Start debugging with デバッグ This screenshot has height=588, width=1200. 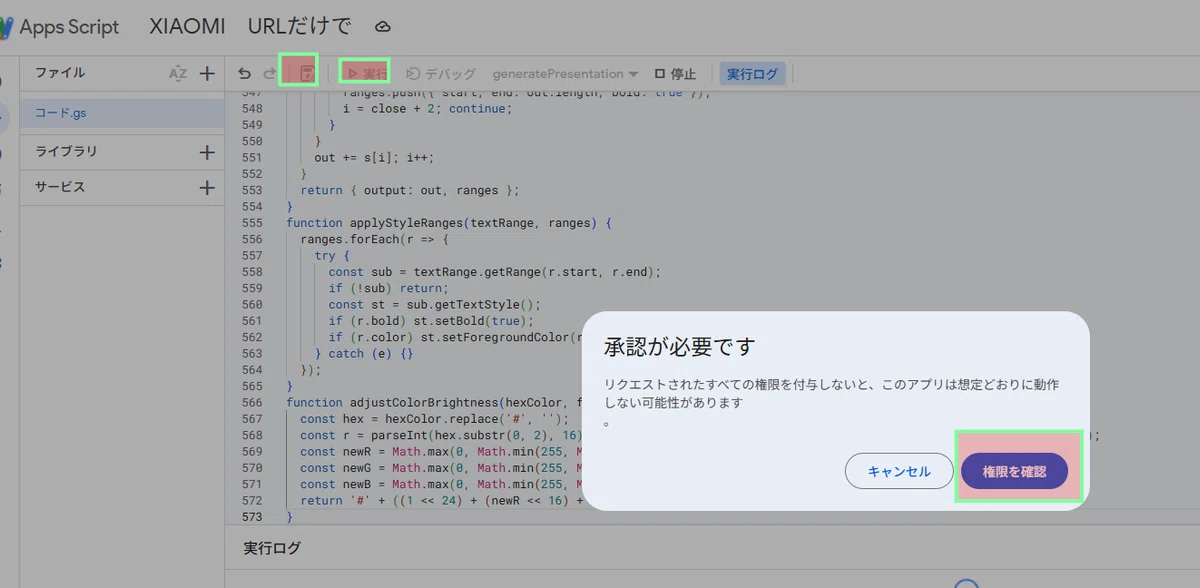click(441, 74)
